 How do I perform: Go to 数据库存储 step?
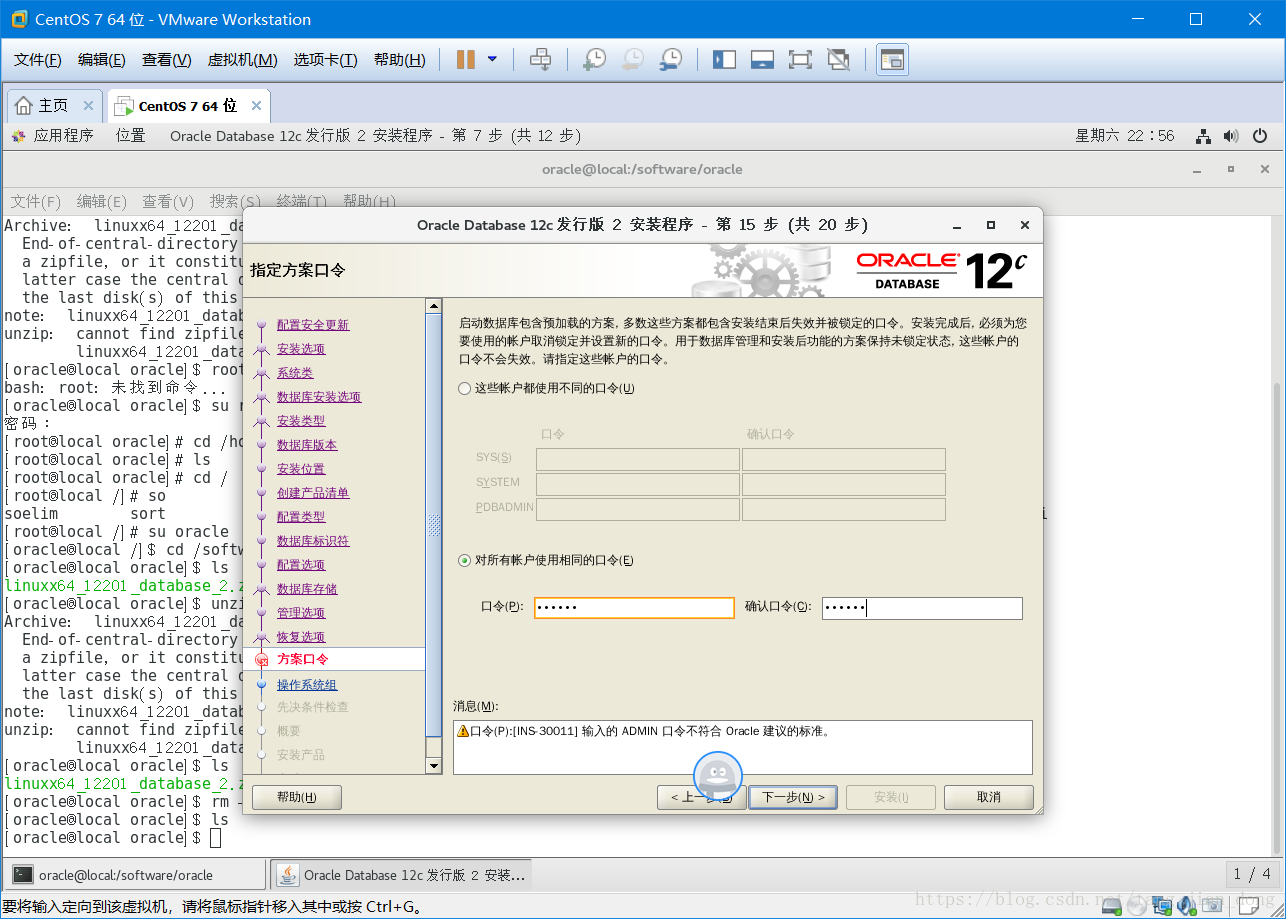click(x=307, y=589)
